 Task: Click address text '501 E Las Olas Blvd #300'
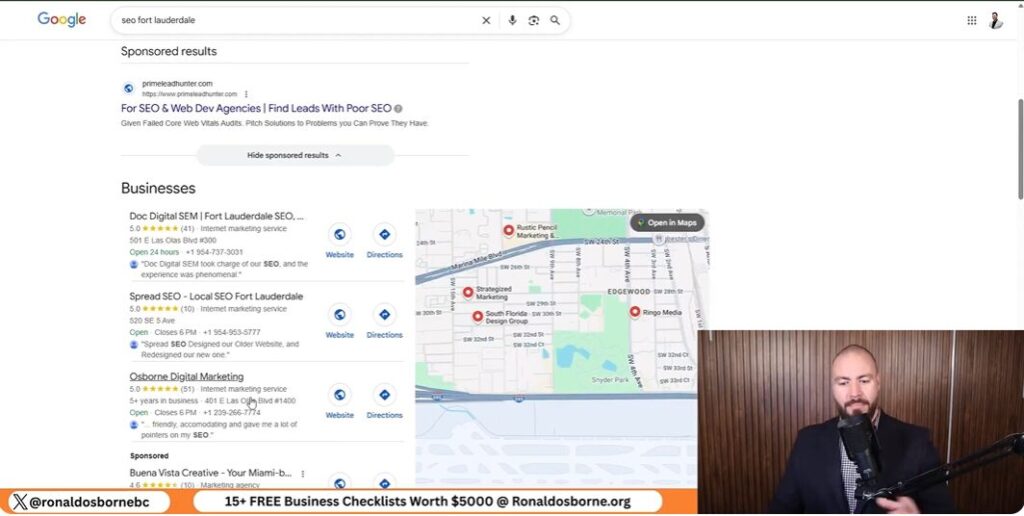(172, 240)
